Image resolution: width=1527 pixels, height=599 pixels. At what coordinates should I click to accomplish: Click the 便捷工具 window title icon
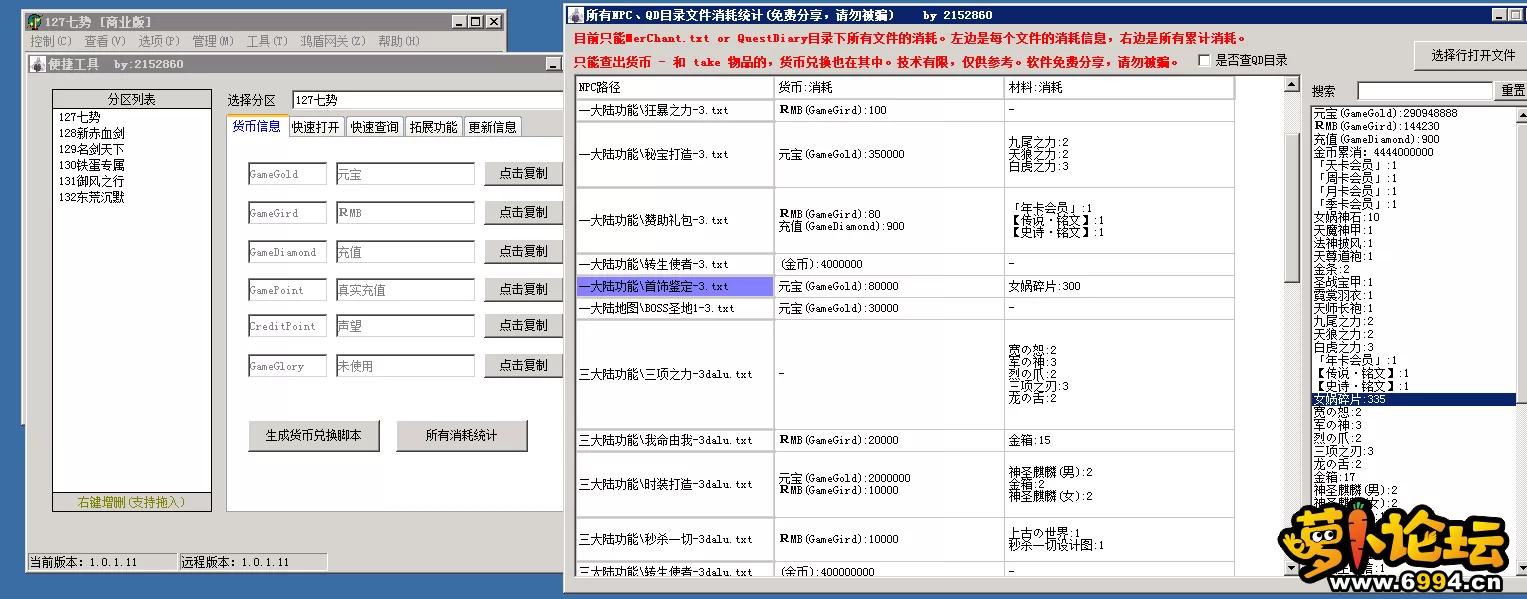click(37, 64)
